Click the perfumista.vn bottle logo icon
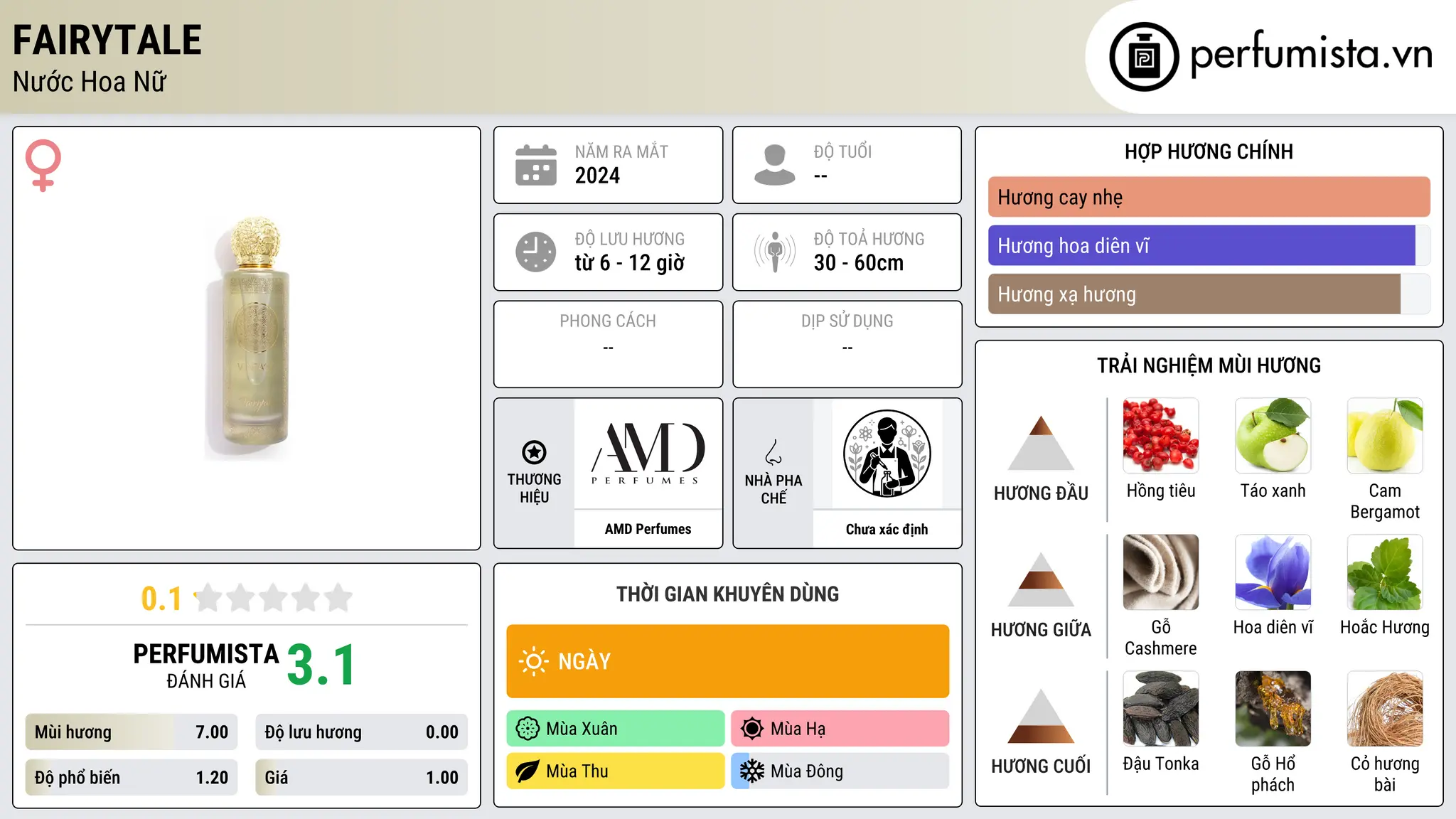 click(1144, 57)
